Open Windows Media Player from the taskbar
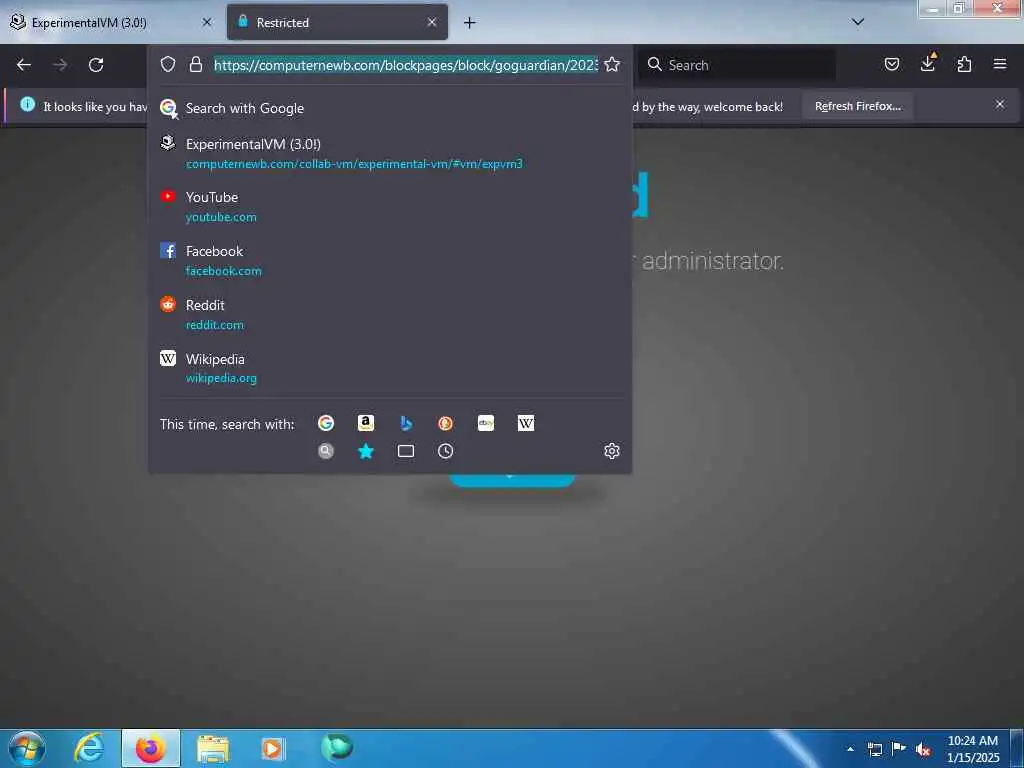The height and width of the screenshot is (768, 1024). pyautogui.click(x=272, y=749)
